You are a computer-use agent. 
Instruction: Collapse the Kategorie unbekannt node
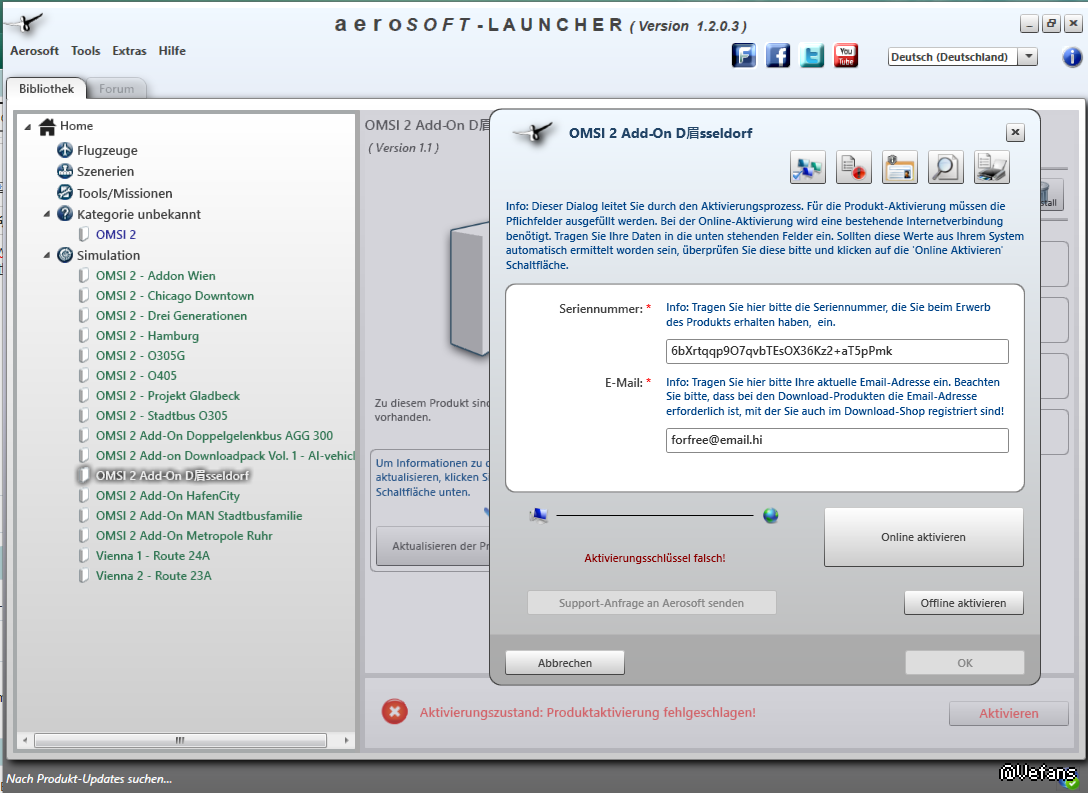46,214
